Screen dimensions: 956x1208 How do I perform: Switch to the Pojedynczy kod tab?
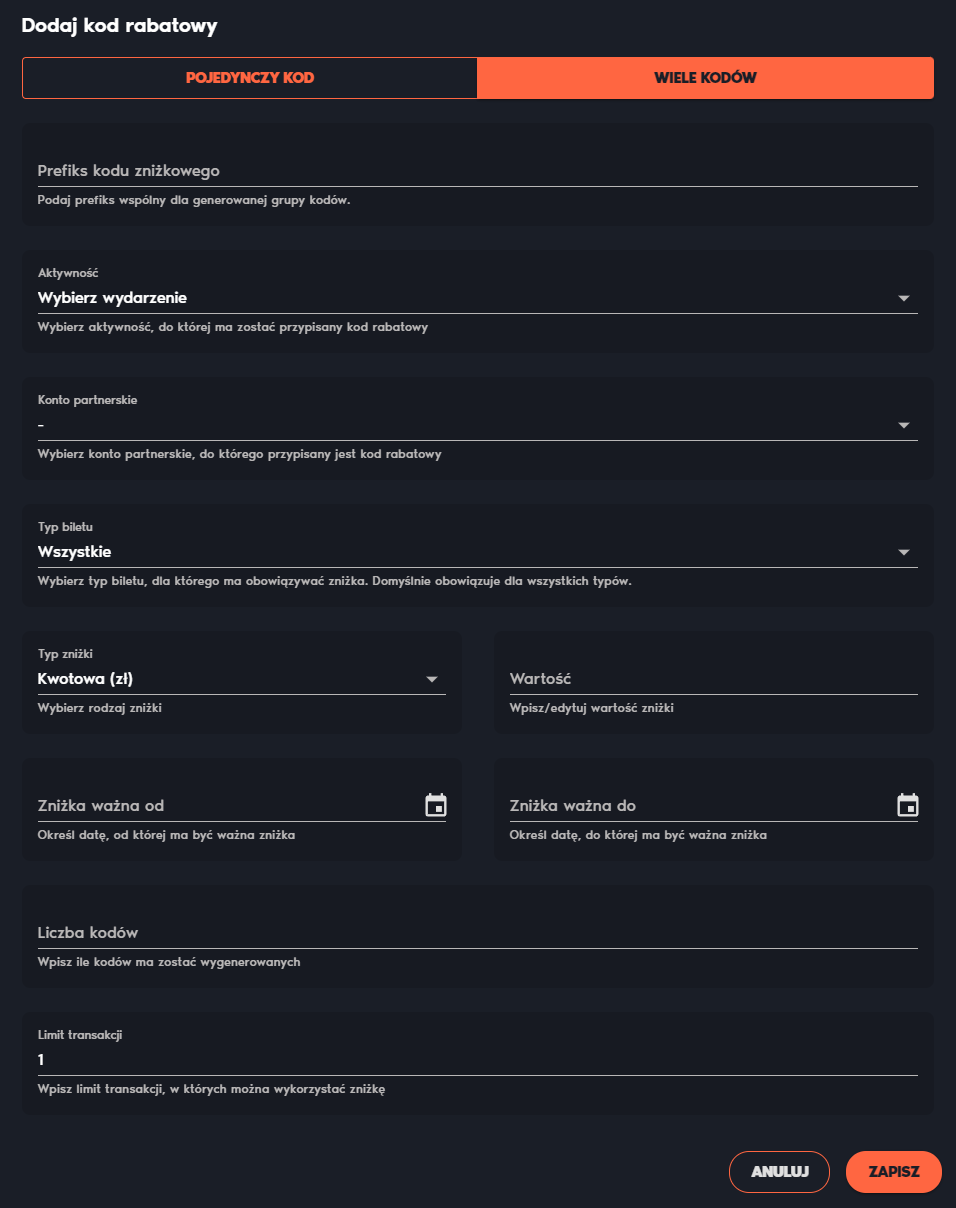[x=250, y=78]
